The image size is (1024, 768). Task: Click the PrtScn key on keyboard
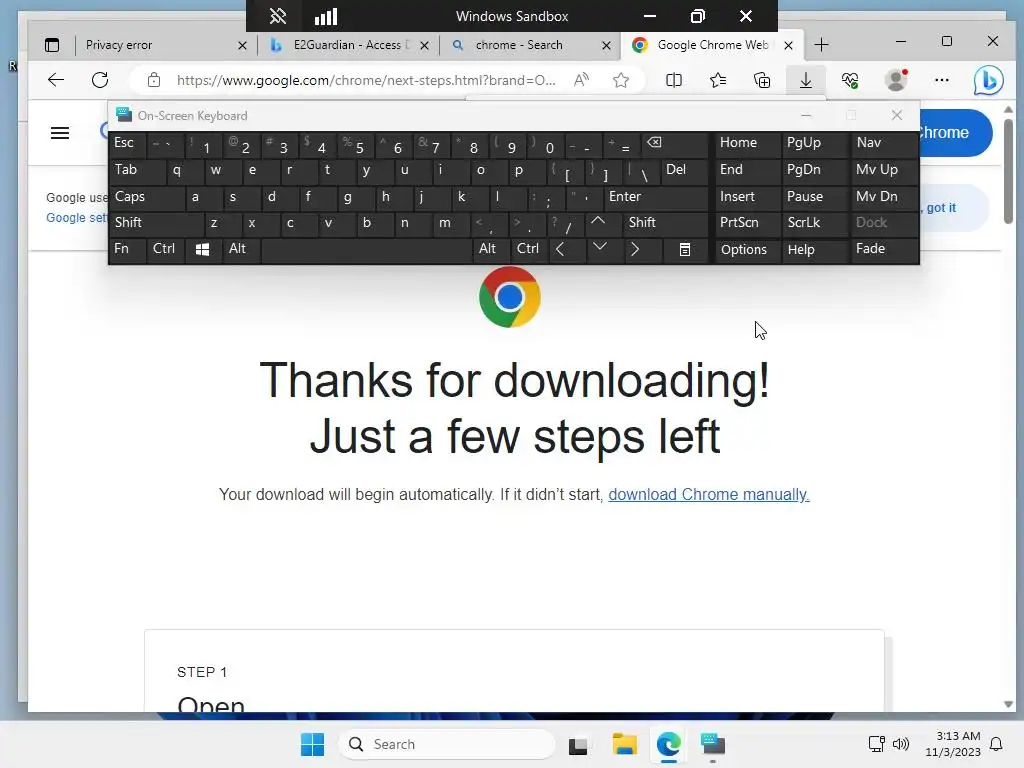click(747, 223)
